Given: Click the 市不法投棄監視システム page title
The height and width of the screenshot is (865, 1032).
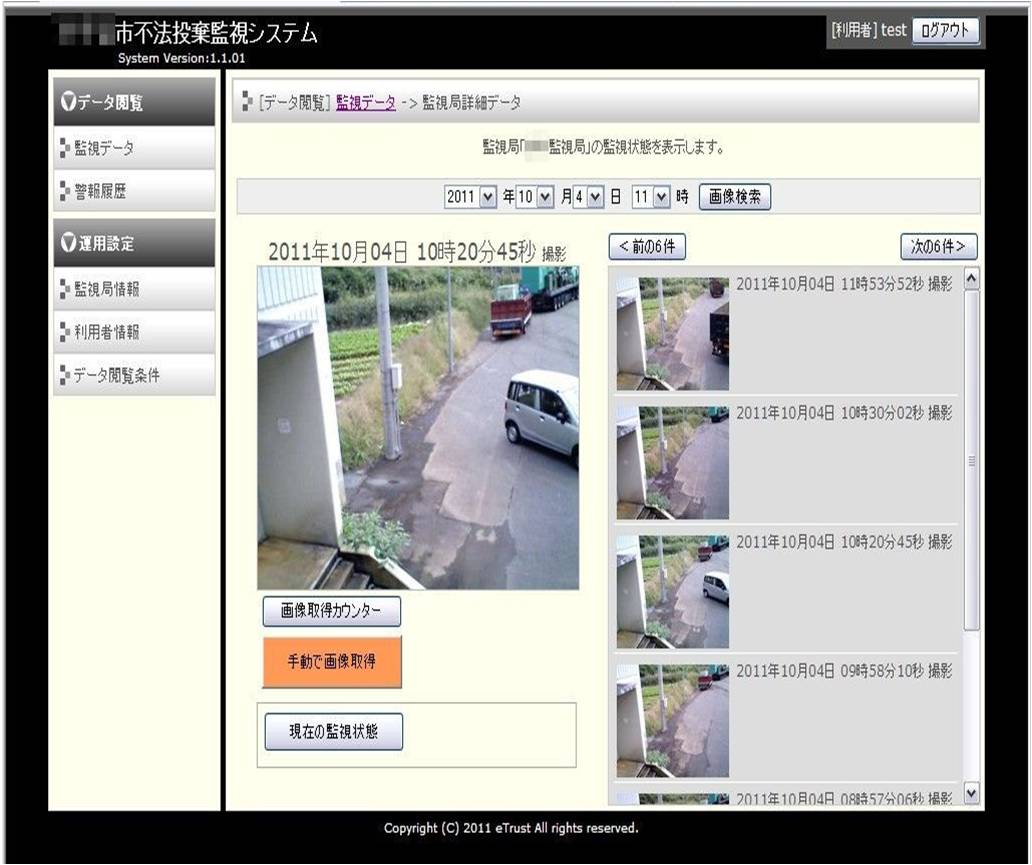Looking at the screenshot, I should point(217,33).
